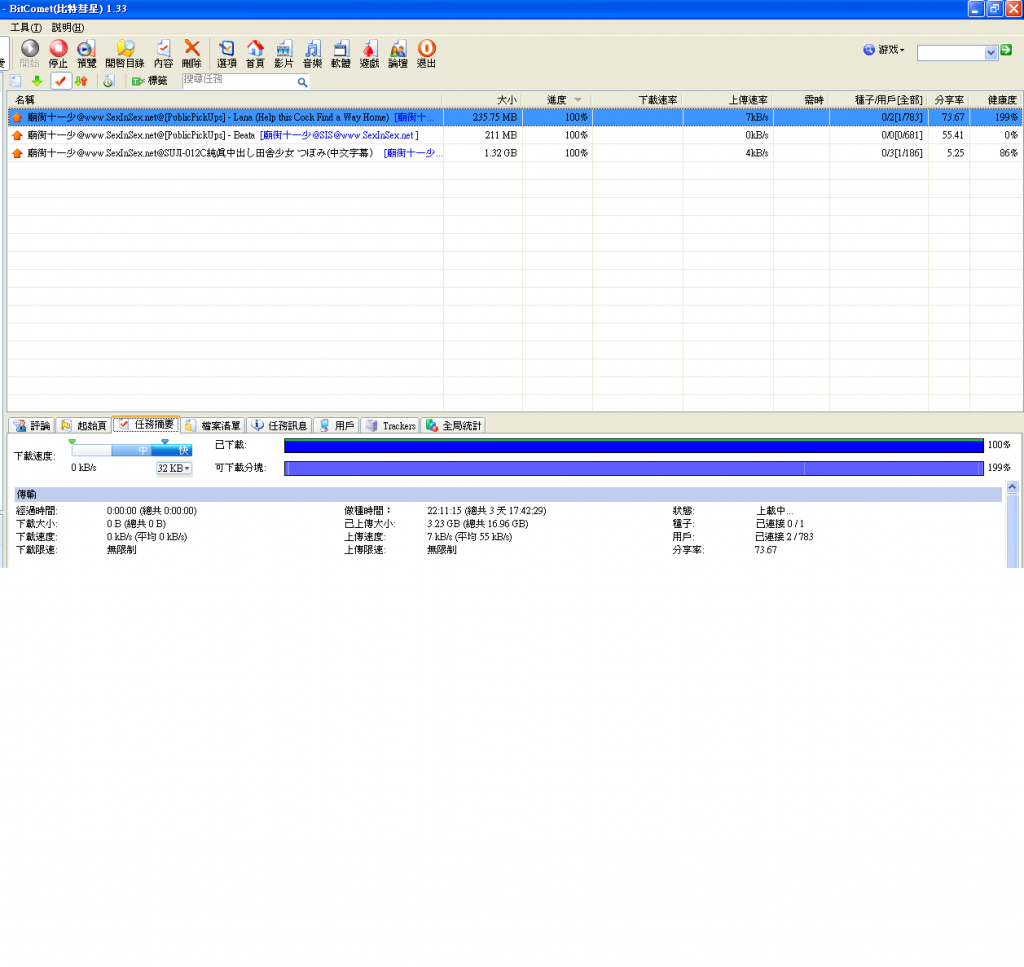This screenshot has width=1024, height=967.
Task: Open the Music (音樂) note icon
Action: [312, 48]
